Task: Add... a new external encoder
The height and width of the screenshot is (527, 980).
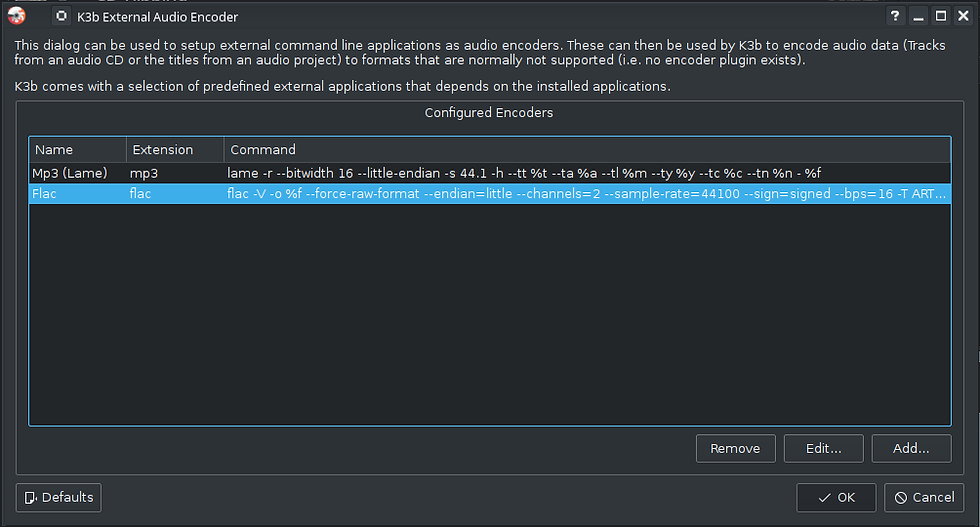Action: [x=911, y=448]
